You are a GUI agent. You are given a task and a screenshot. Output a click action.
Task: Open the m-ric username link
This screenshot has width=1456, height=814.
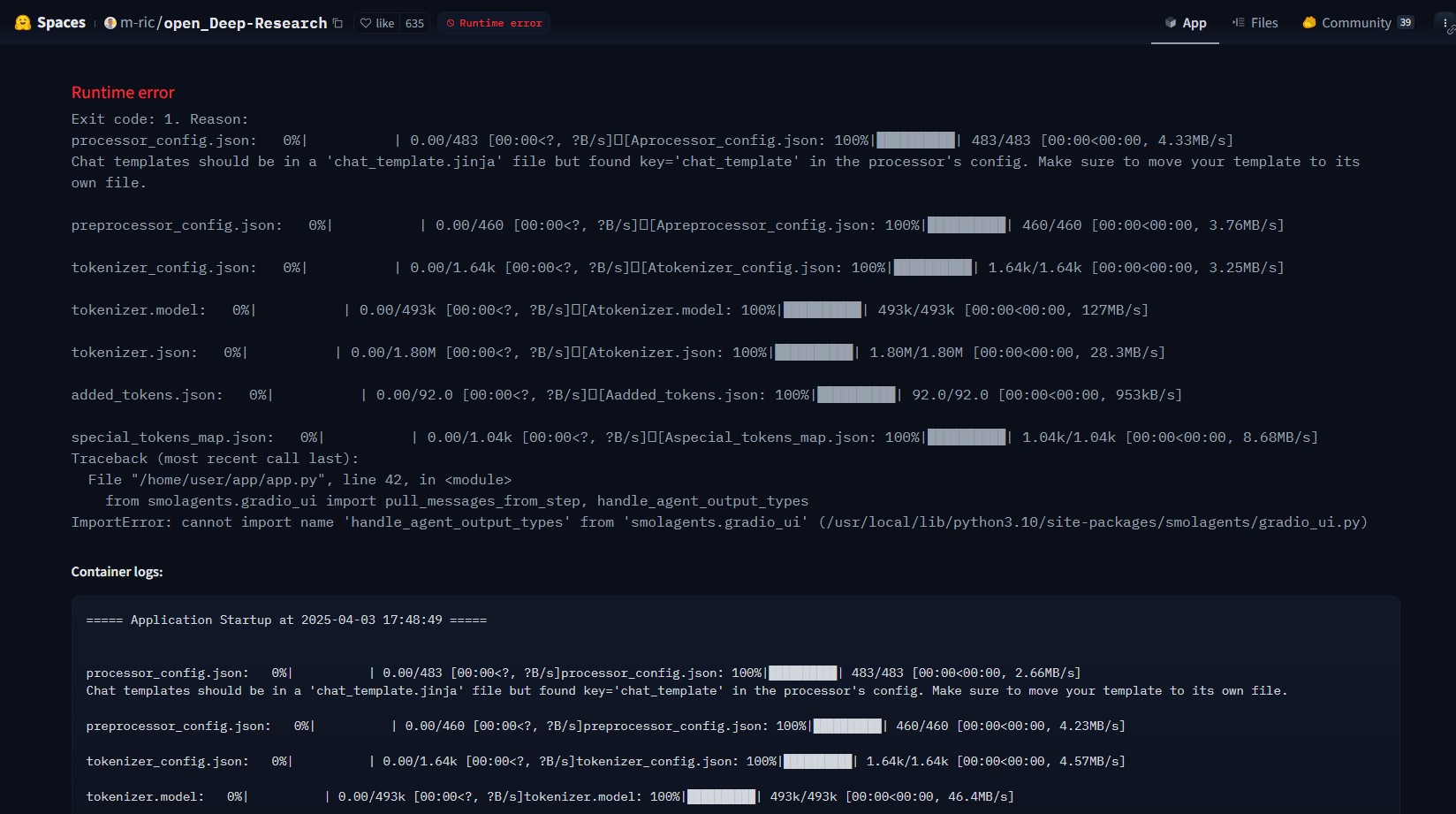pos(137,23)
